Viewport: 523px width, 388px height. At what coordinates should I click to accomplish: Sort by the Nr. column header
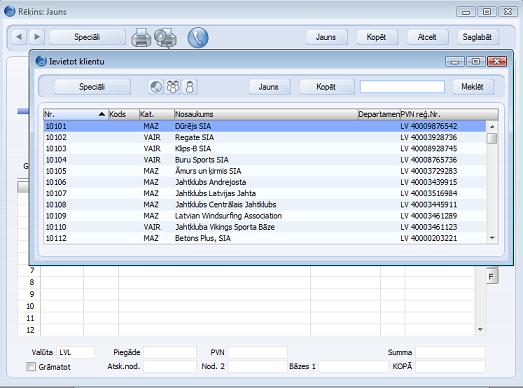[x=75, y=114]
